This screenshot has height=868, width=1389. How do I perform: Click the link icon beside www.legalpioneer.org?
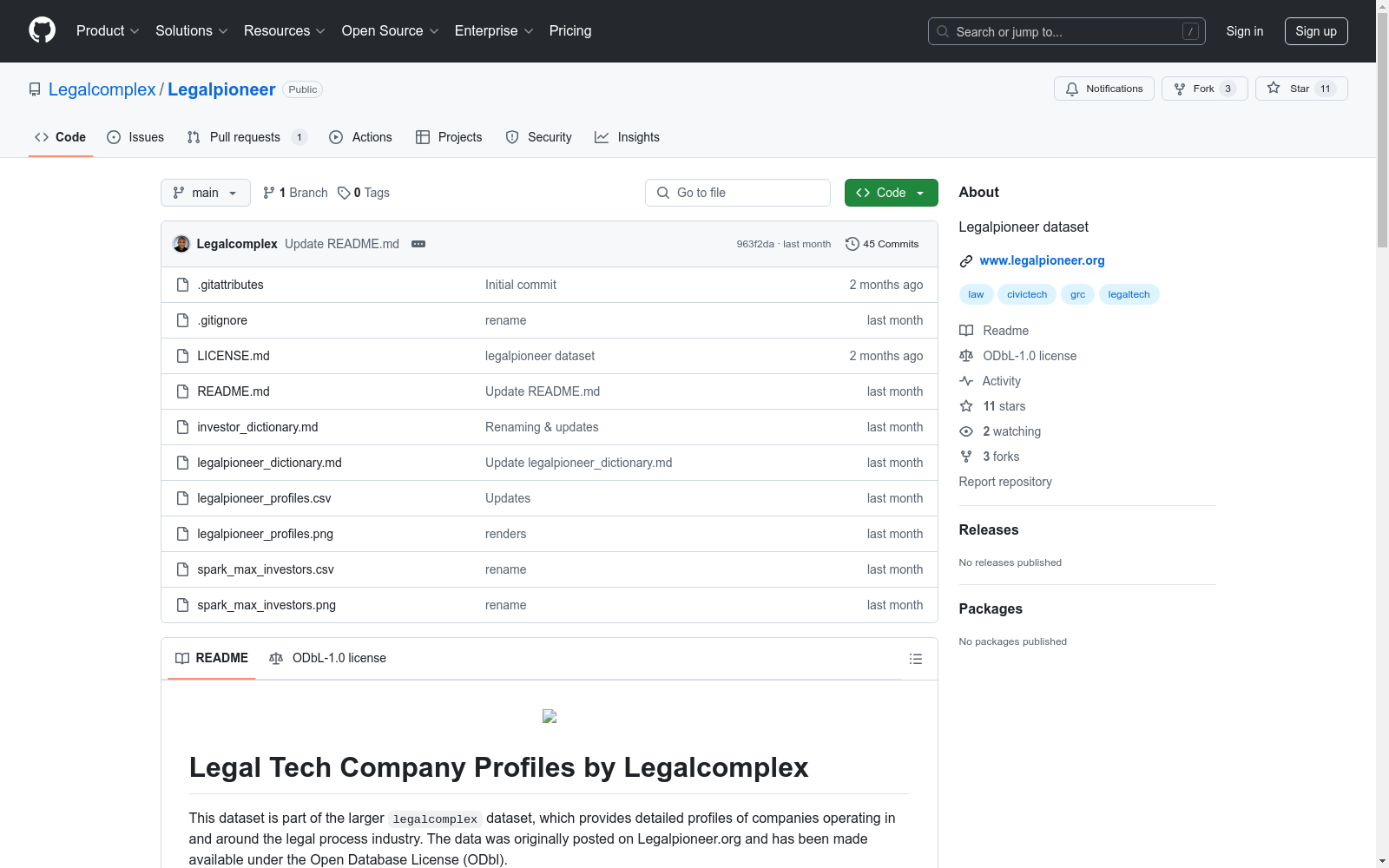pos(966,261)
